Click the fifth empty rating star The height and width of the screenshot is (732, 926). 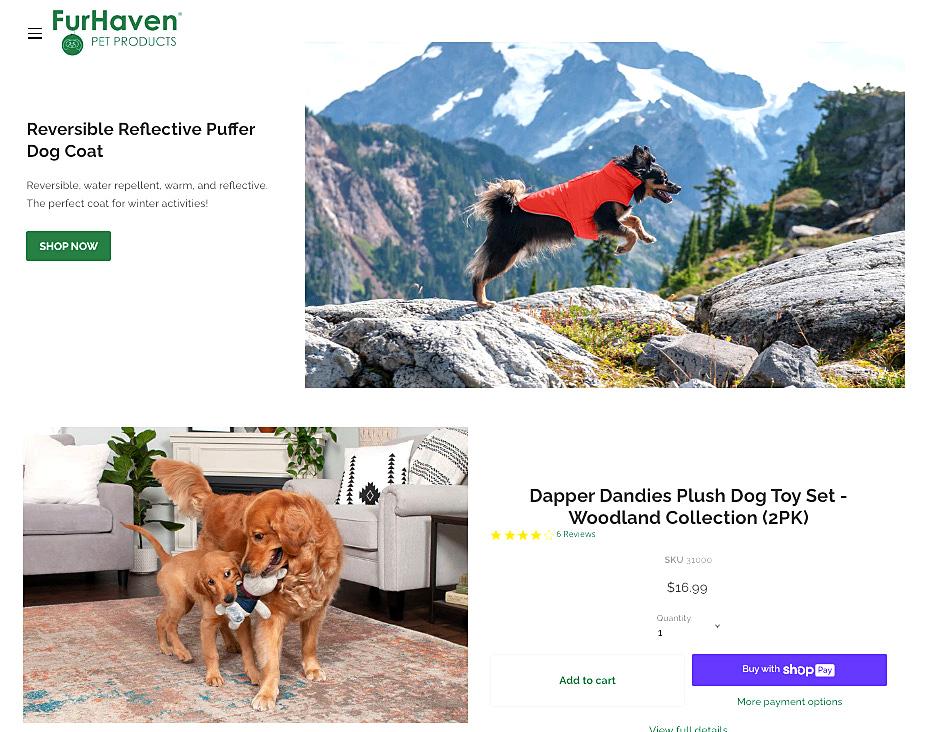tap(549, 535)
